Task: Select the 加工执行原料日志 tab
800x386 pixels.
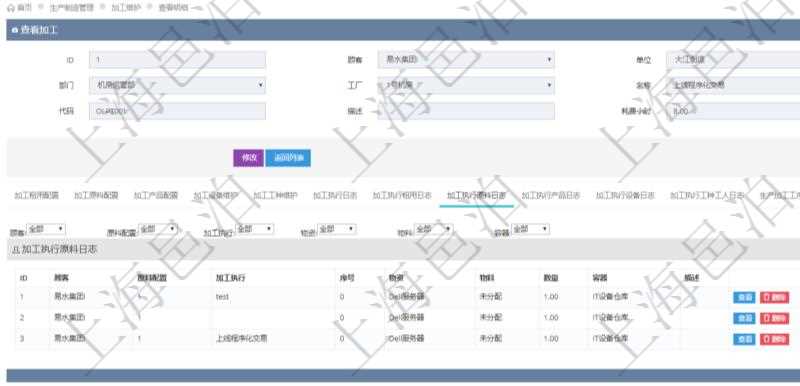Action: [x=477, y=195]
